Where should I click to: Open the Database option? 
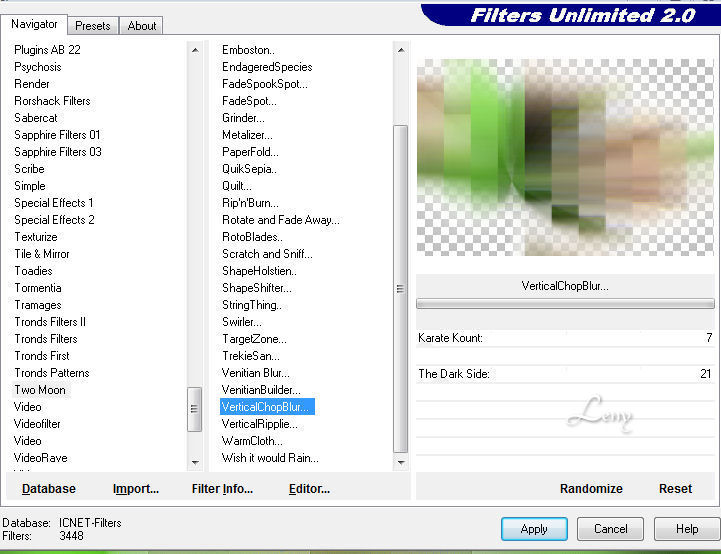49,489
